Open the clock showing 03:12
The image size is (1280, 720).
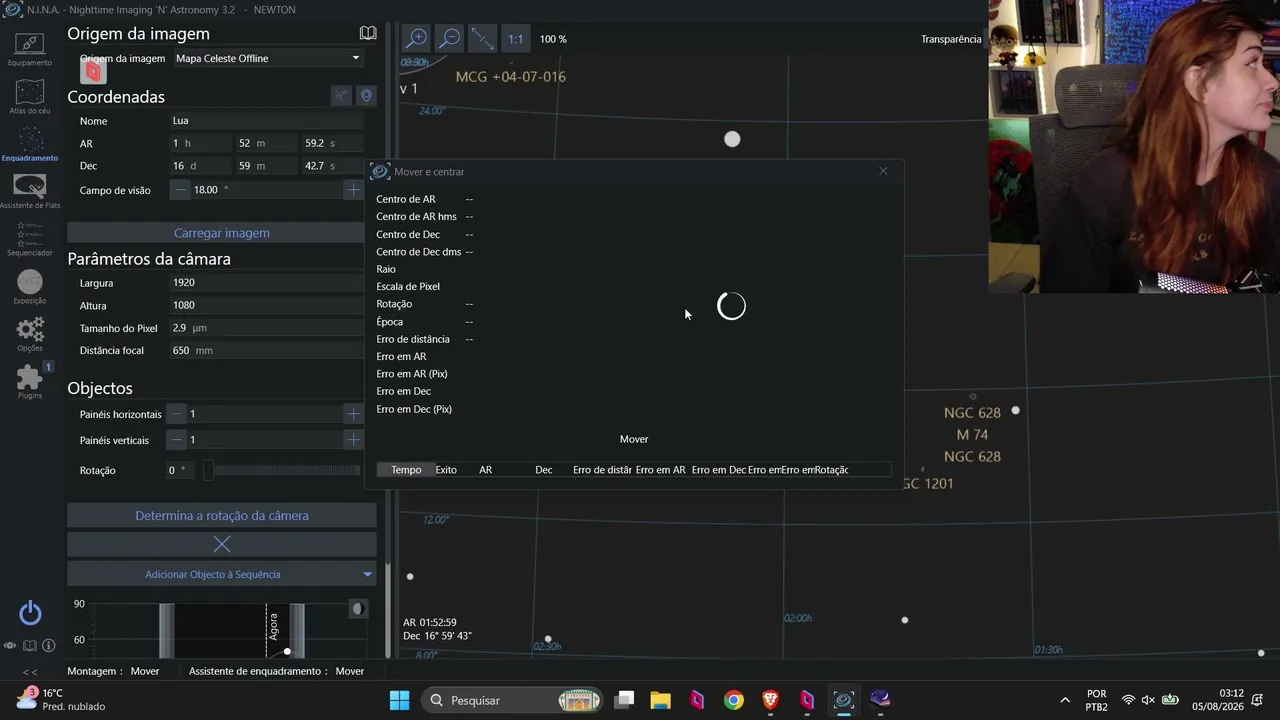(x=1218, y=700)
